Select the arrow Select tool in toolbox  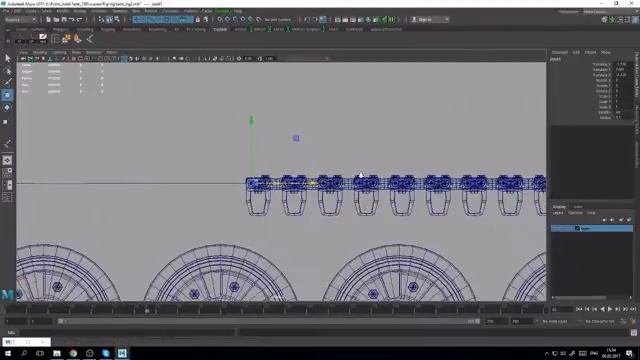[x=7, y=58]
